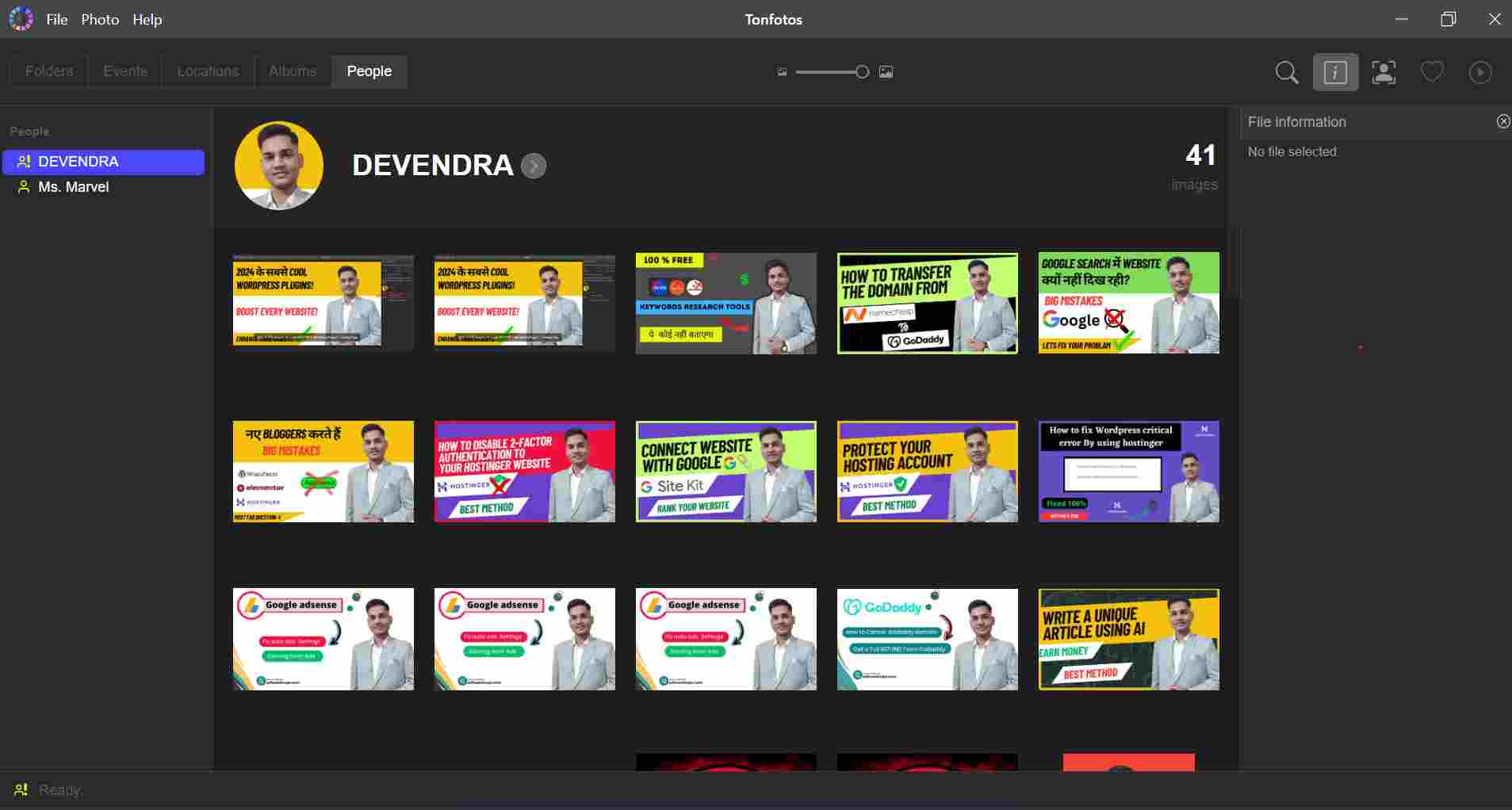Image resolution: width=1512 pixels, height=810 pixels.
Task: Open the Locations tab
Action: pyautogui.click(x=208, y=71)
